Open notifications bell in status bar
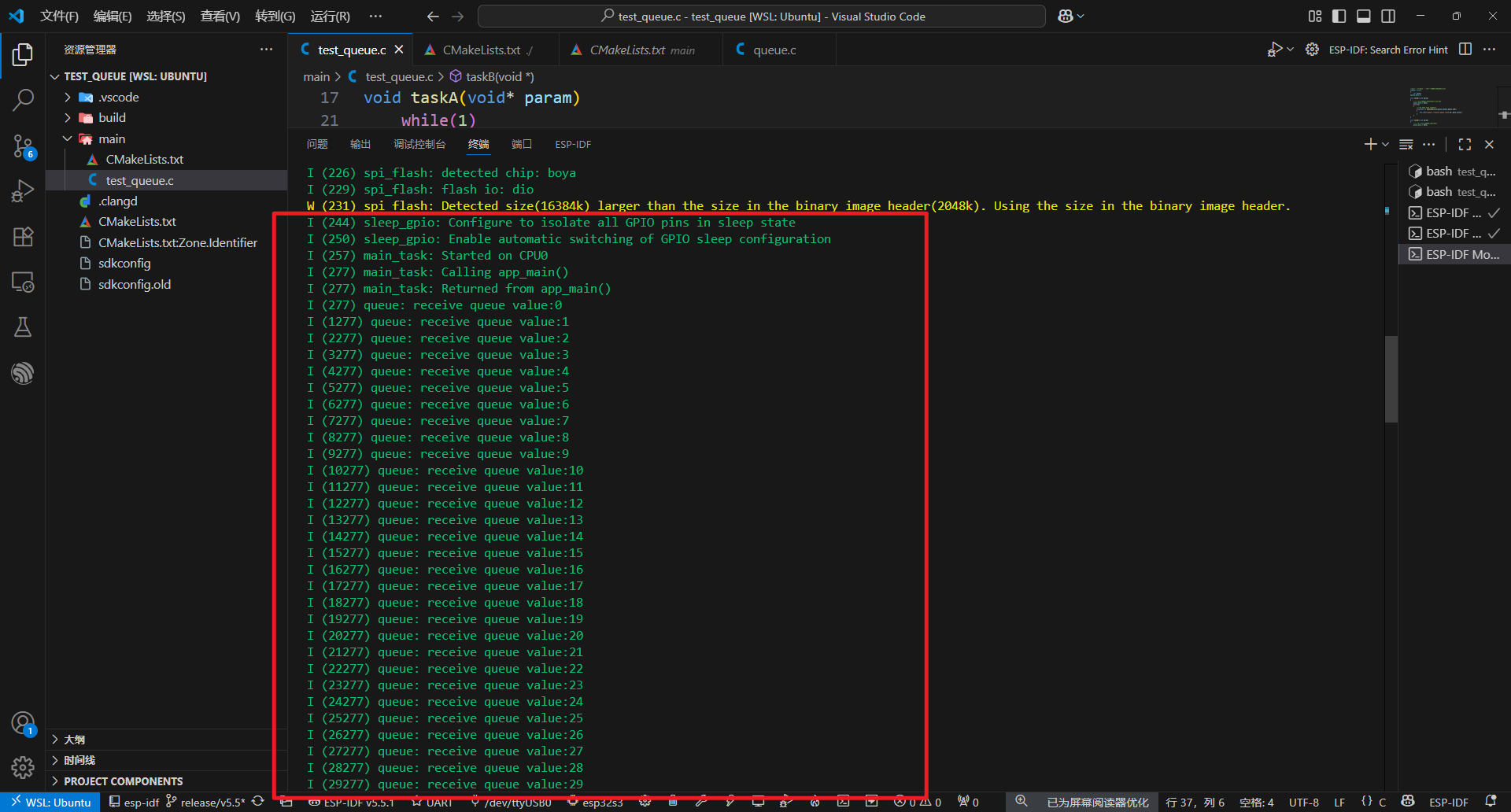Viewport: 1511px width, 812px height. pyautogui.click(x=1491, y=802)
